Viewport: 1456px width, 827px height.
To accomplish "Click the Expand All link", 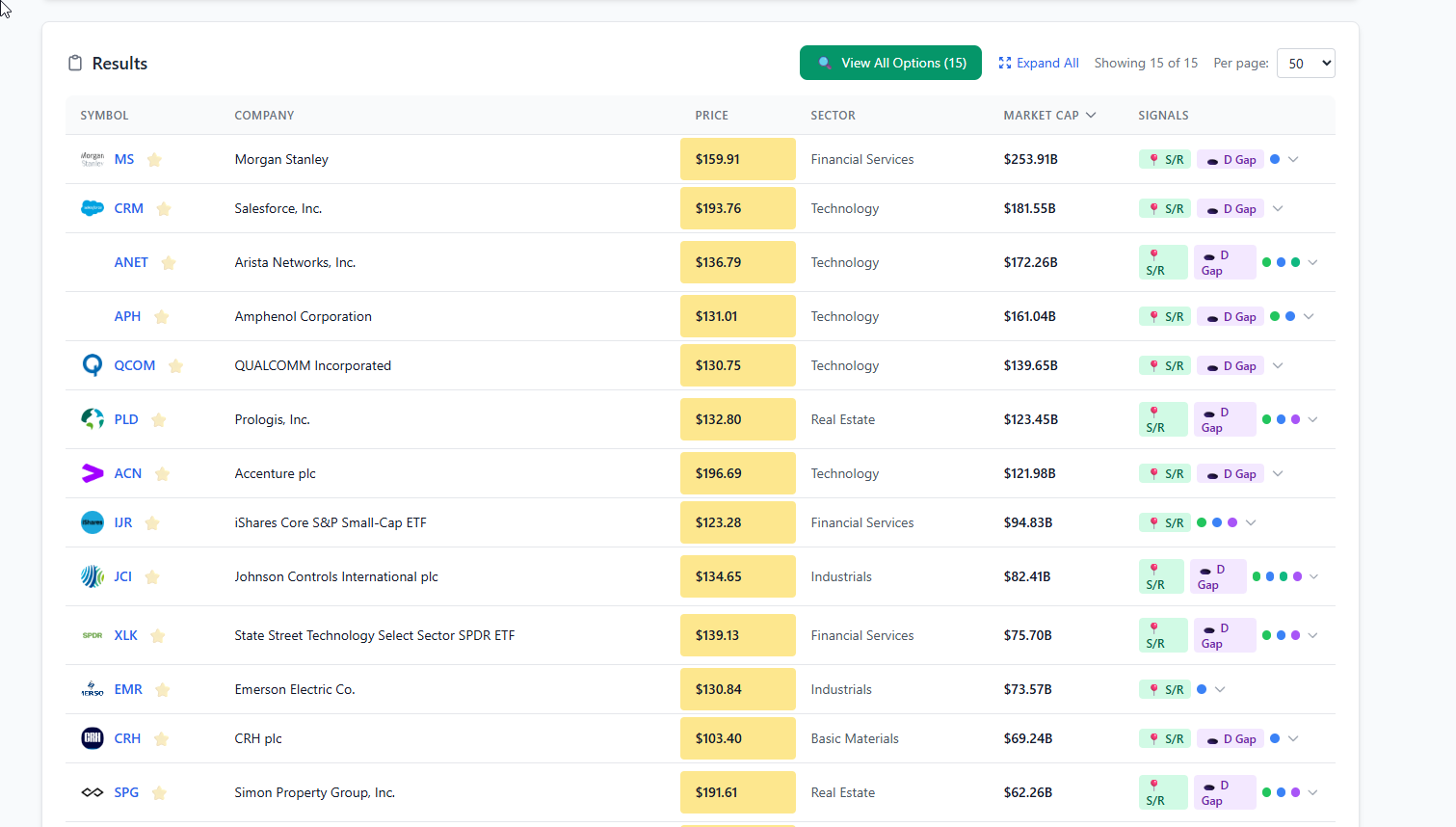I will click(1039, 63).
